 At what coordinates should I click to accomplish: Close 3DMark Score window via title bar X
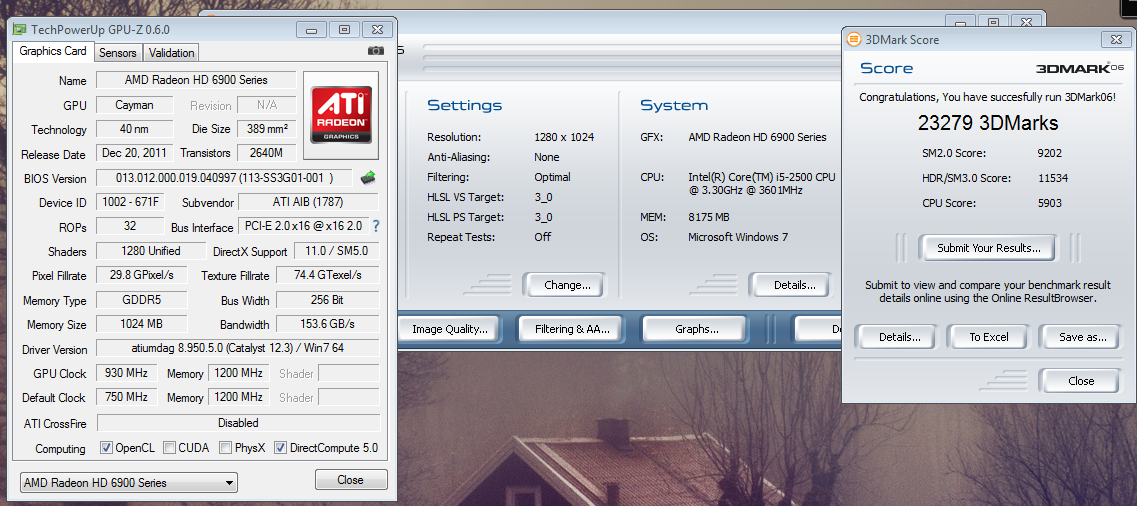coord(1116,40)
